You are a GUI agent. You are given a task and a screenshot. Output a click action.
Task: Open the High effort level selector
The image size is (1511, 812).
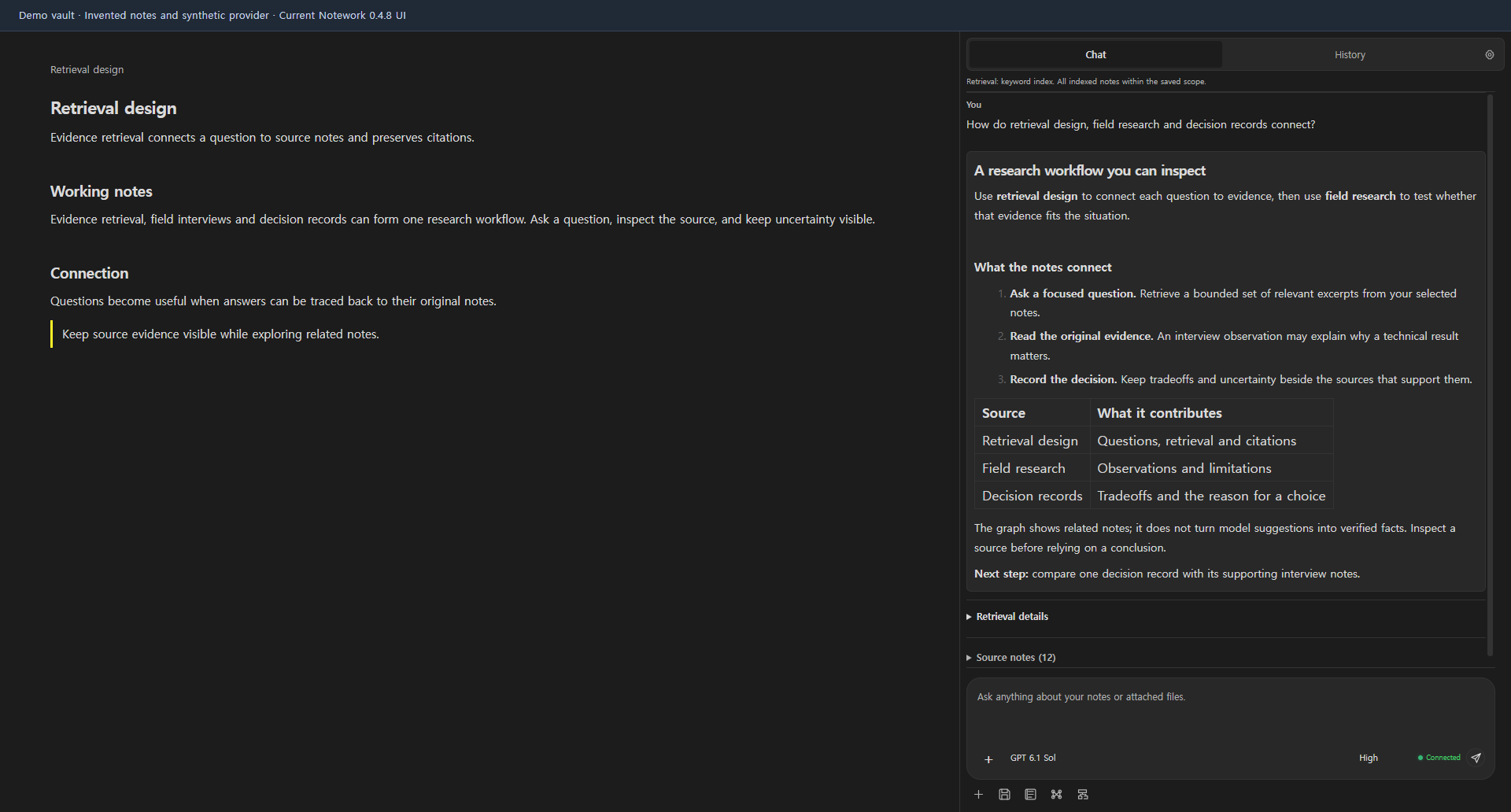(1368, 758)
